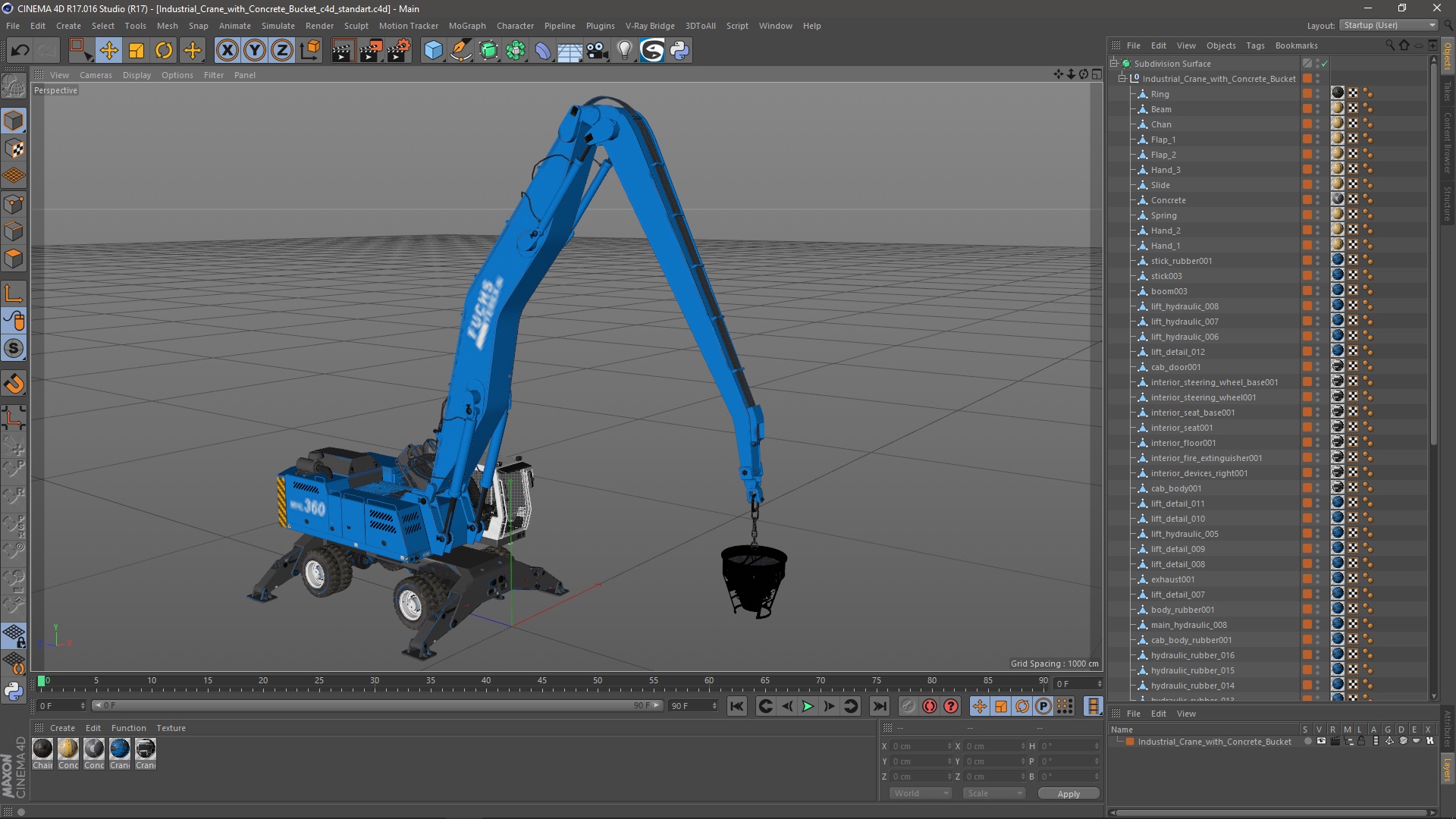The width and height of the screenshot is (1456, 819).
Task: Toggle autokeying record button
Action: [x=930, y=706]
